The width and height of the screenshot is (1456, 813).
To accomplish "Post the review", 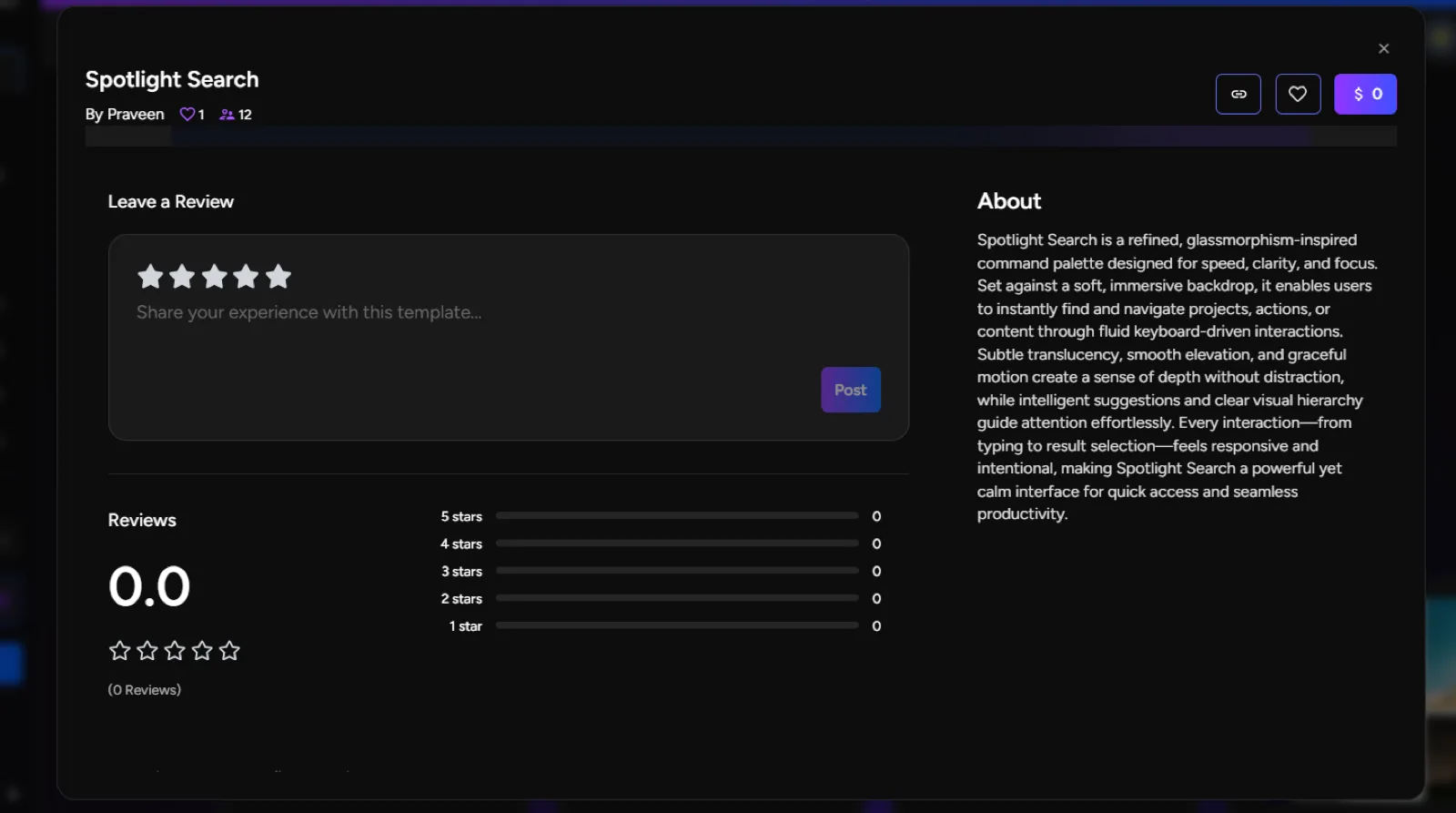I will click(x=851, y=390).
